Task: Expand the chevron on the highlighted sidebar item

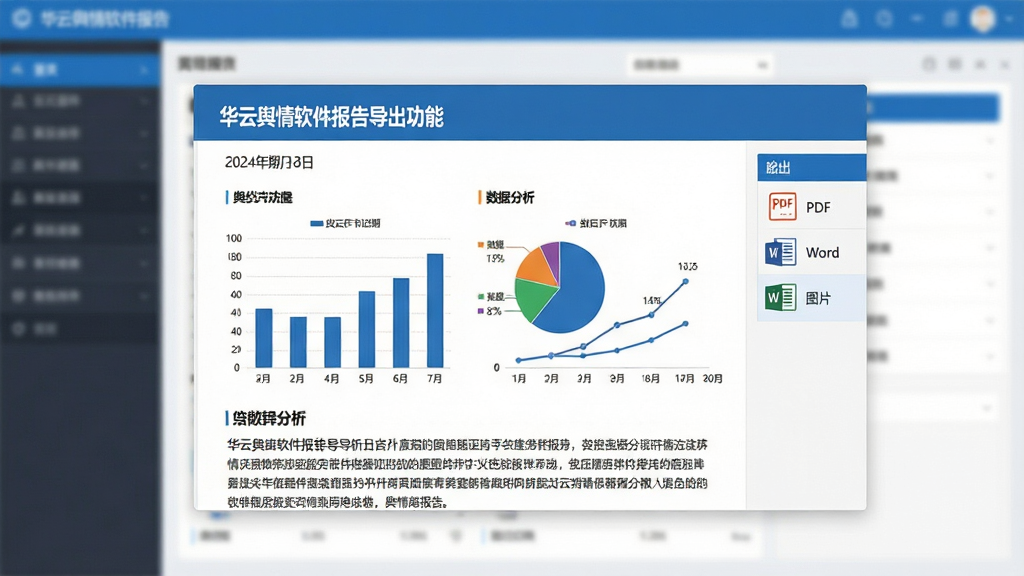Action: 144,70
